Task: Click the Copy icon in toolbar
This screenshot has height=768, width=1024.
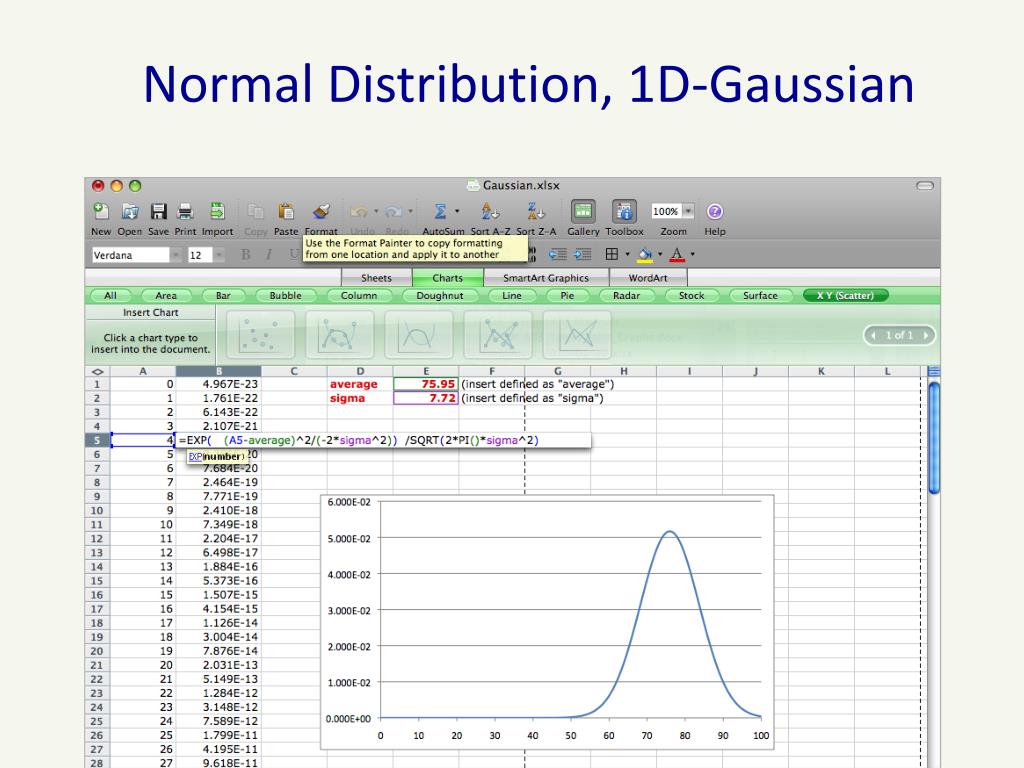Action: [255, 211]
